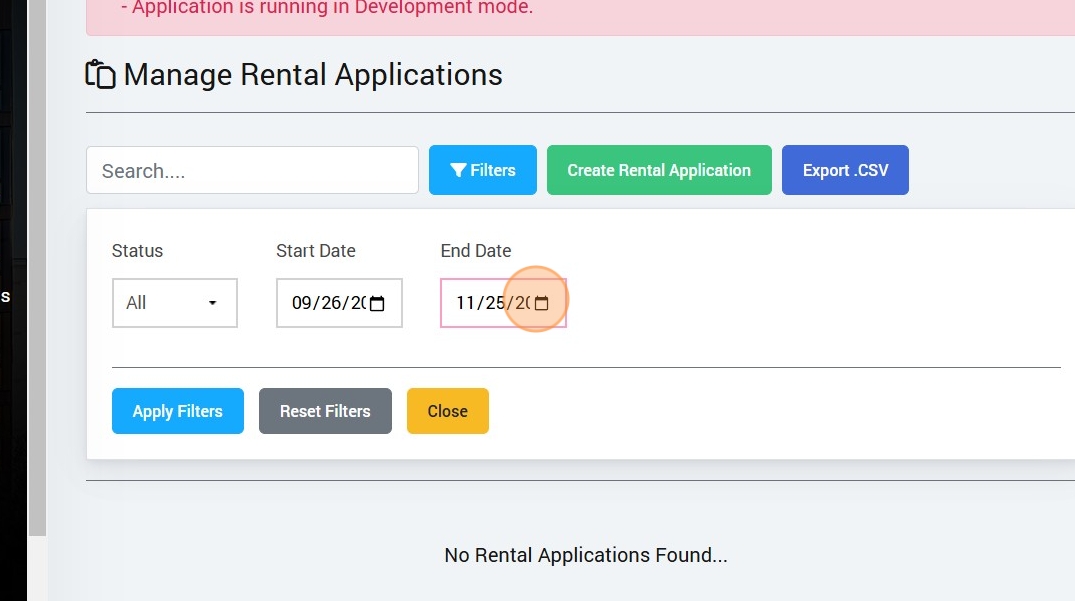Click the funnel icon on the Filters button
The height and width of the screenshot is (601, 1075).
pos(458,171)
